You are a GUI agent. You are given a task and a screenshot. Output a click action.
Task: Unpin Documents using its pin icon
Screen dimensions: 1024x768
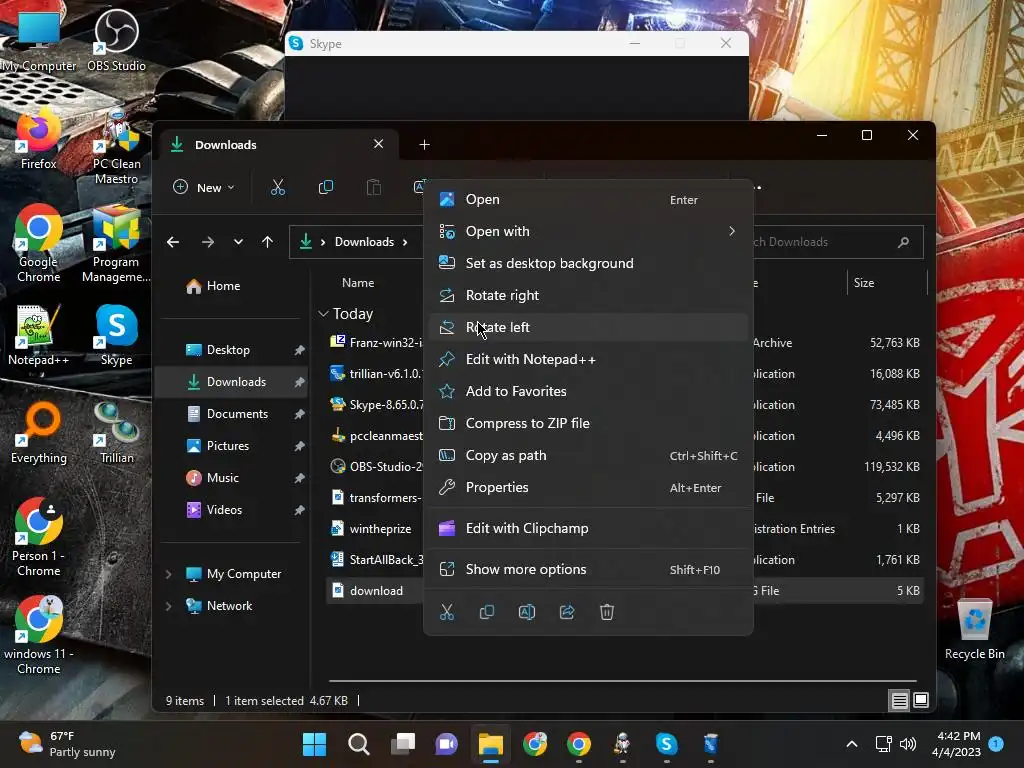tap(299, 414)
